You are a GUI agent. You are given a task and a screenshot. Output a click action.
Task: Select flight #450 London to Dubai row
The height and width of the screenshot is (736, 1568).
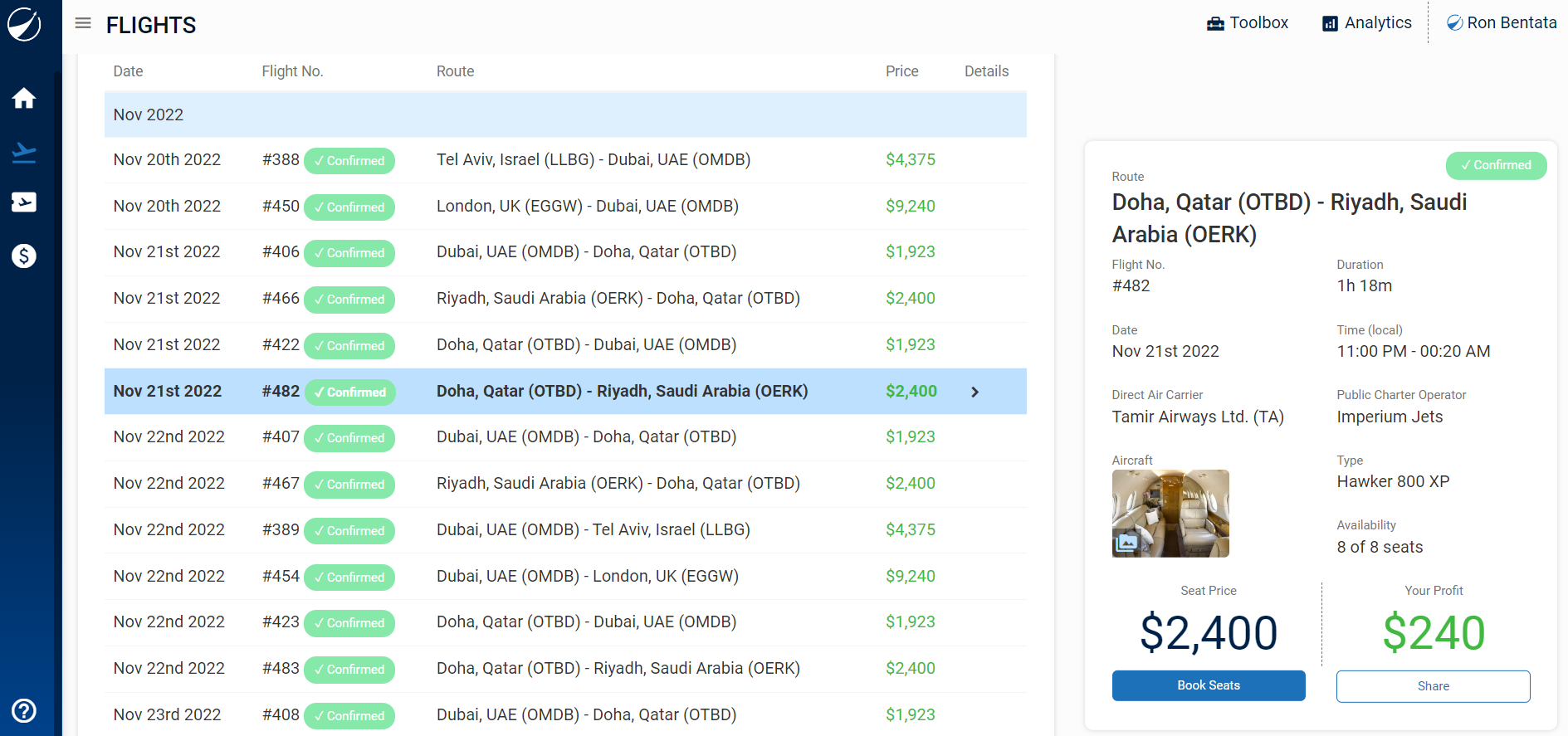coord(565,207)
